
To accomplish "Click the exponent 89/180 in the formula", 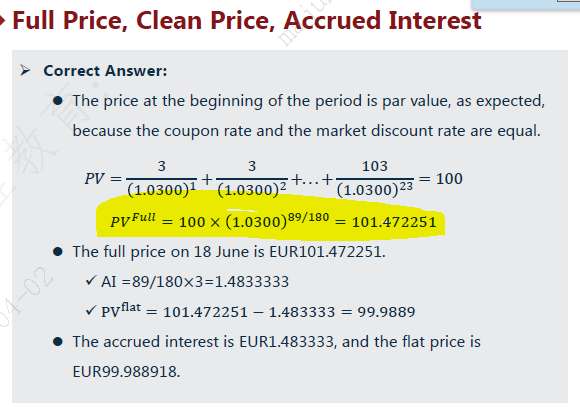I will (308, 217).
